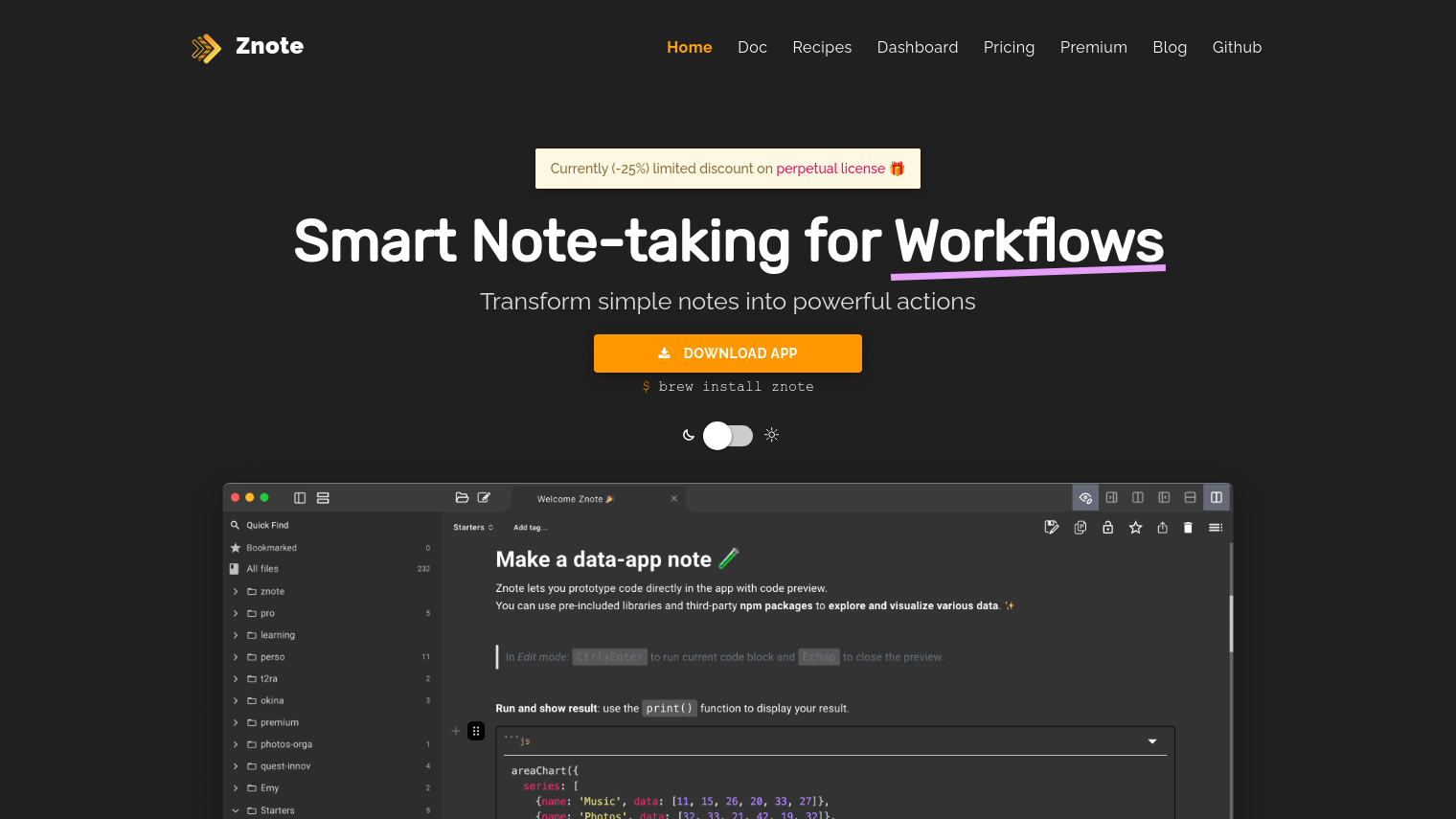The height and width of the screenshot is (819, 1456).
Task: Open the Premium nav item
Action: click(1094, 47)
